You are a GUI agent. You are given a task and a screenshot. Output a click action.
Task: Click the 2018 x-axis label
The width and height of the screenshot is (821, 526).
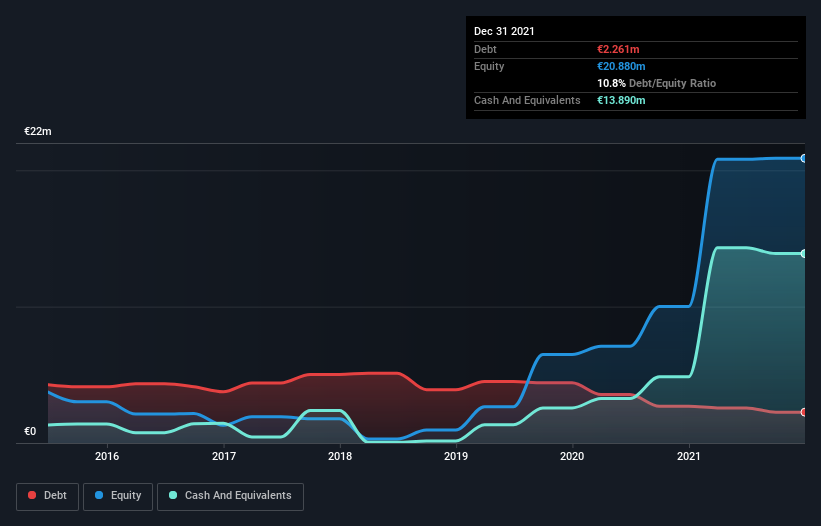point(340,456)
